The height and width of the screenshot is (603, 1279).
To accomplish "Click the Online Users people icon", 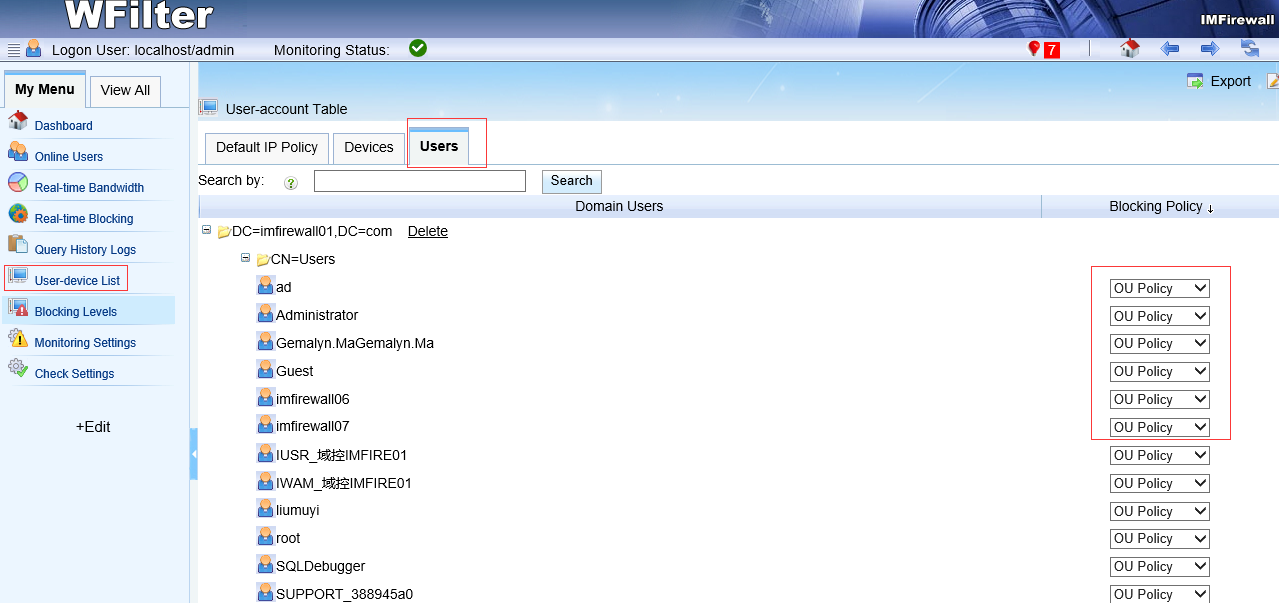I will (x=18, y=152).
